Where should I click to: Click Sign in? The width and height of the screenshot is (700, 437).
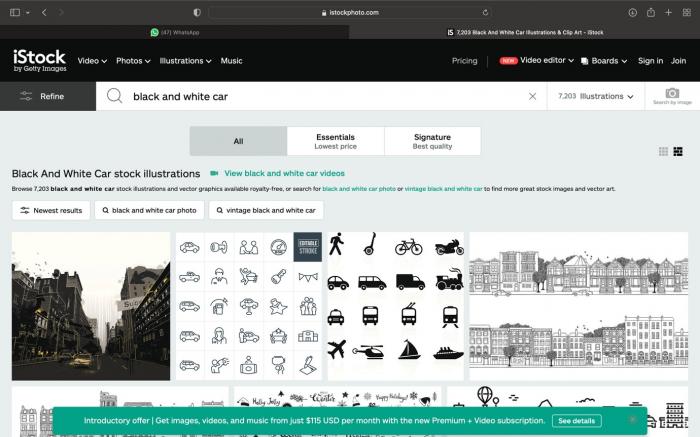click(x=650, y=61)
